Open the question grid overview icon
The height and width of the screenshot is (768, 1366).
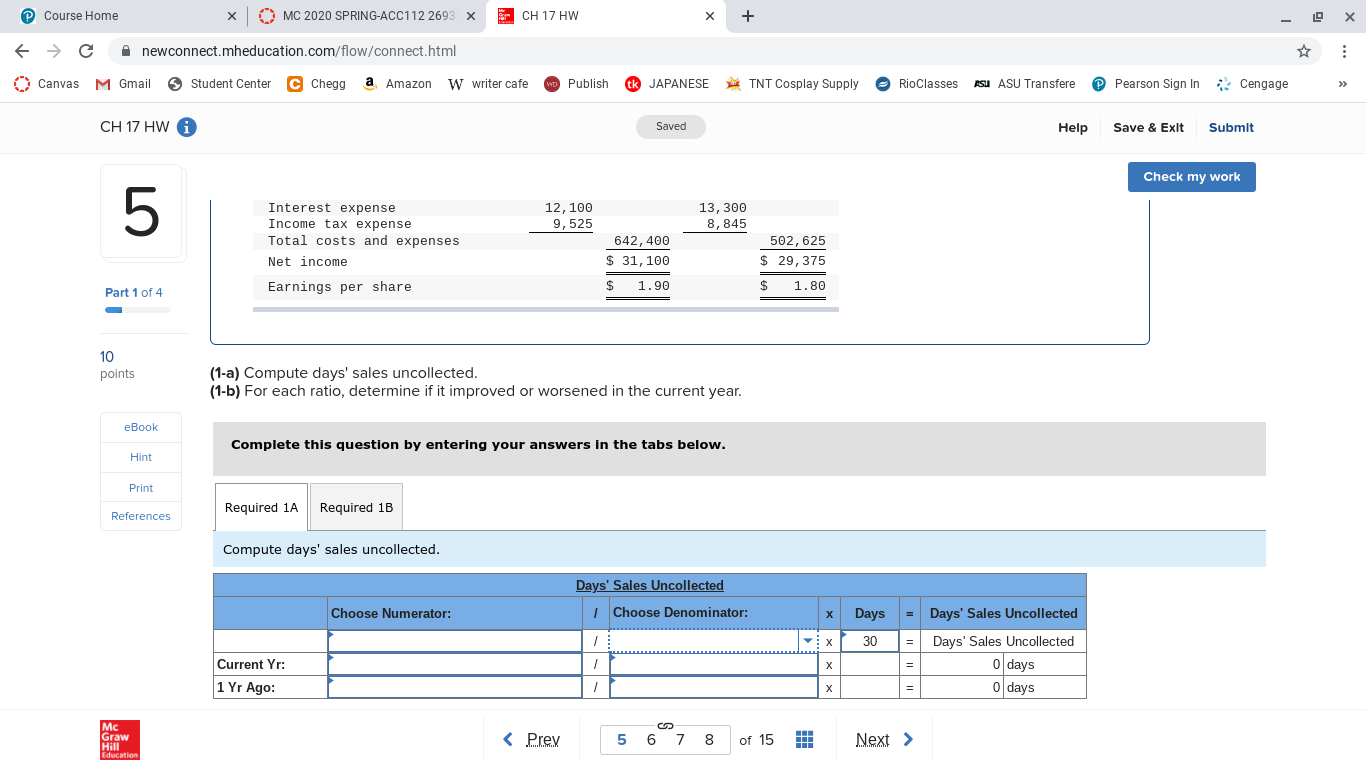804,740
